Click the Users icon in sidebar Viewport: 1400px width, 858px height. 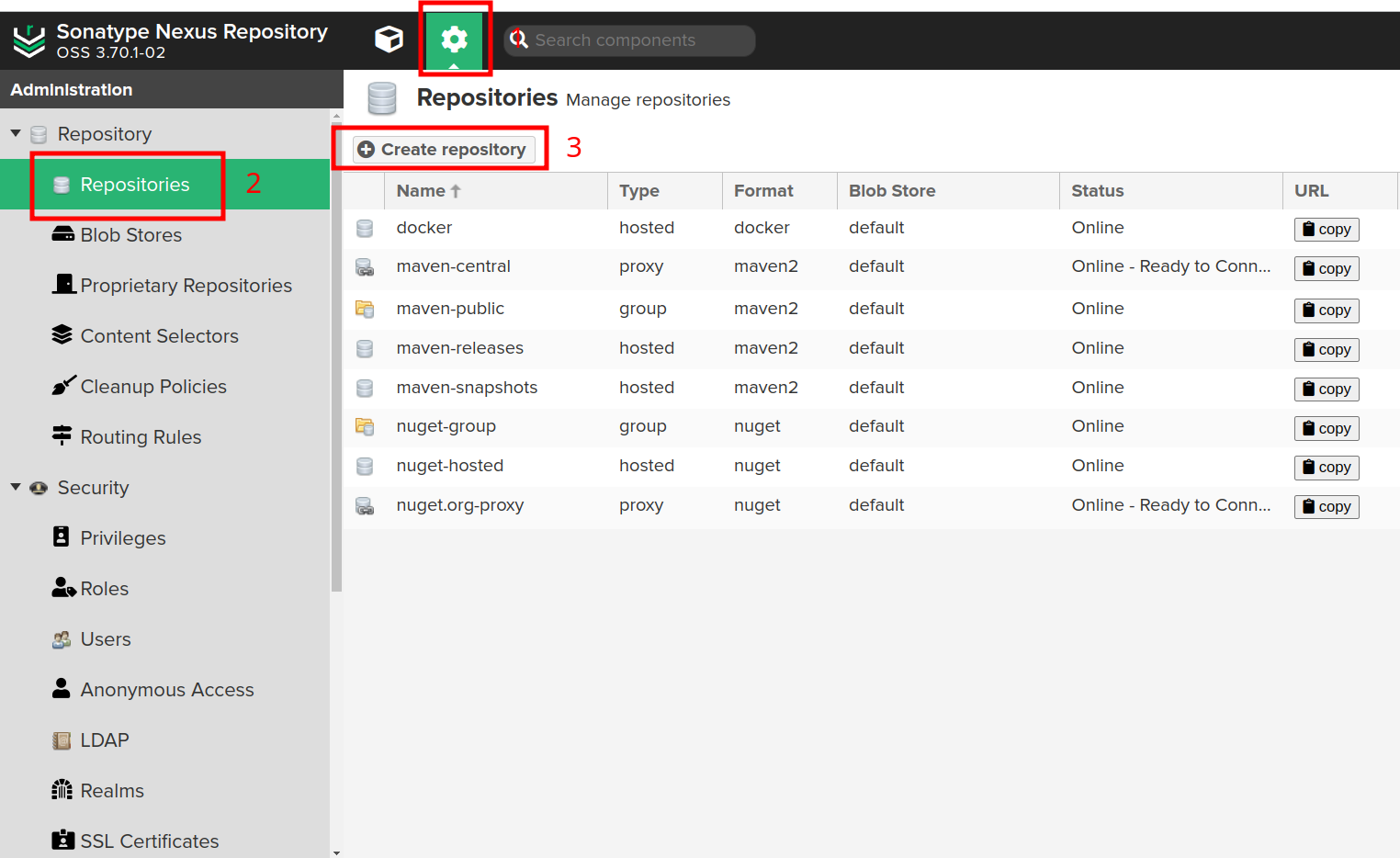click(62, 639)
